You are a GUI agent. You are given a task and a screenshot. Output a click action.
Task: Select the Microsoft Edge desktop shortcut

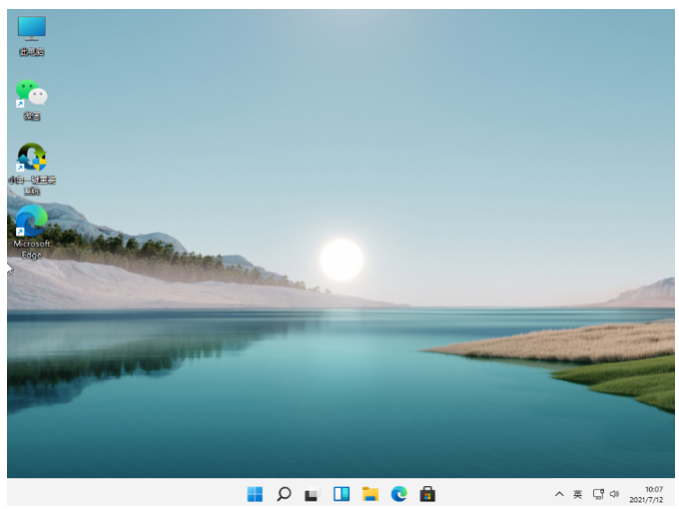[x=31, y=222]
